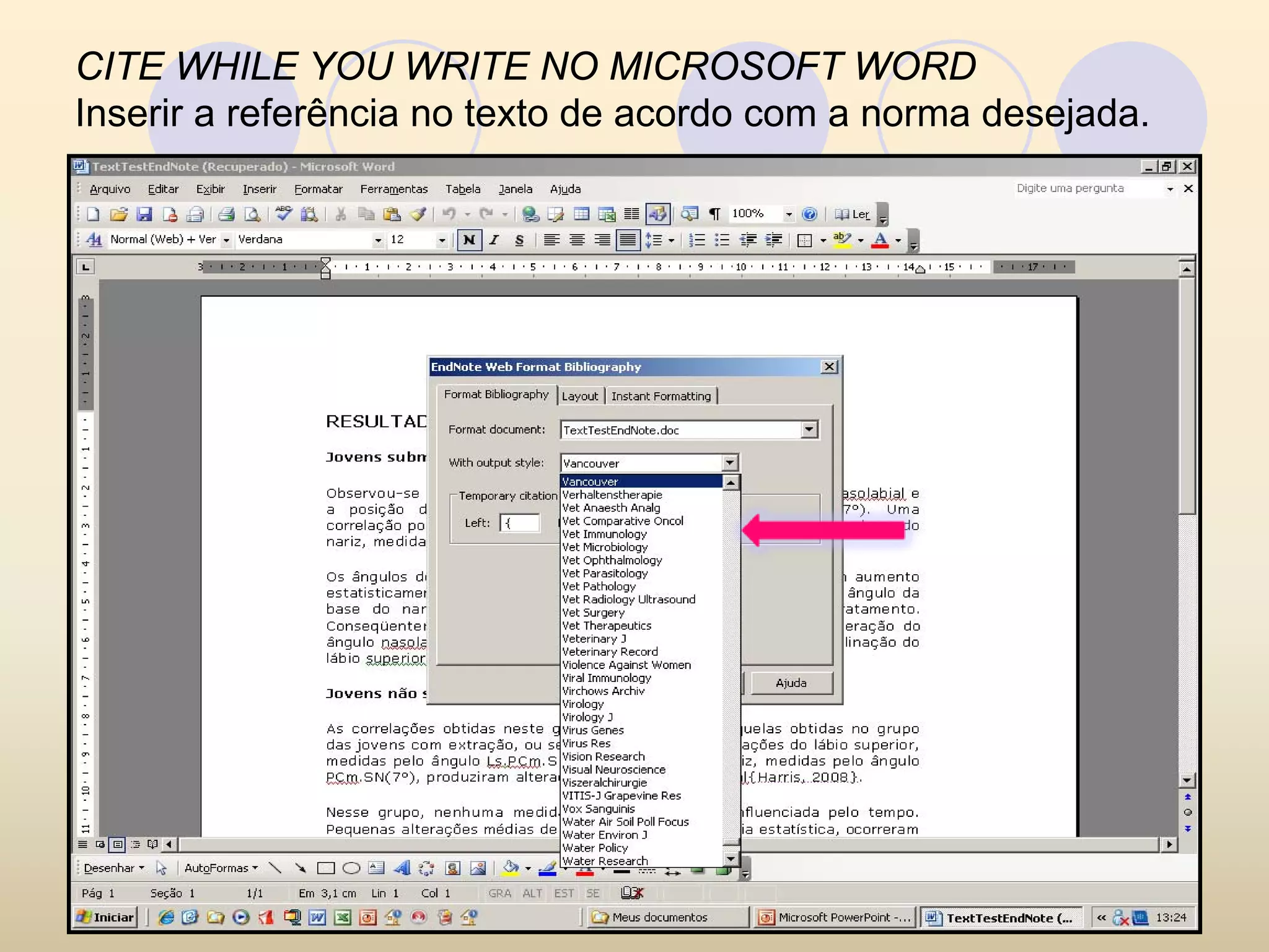This screenshot has width=1269, height=952.
Task: Click the Numbered list icon
Action: (x=697, y=240)
